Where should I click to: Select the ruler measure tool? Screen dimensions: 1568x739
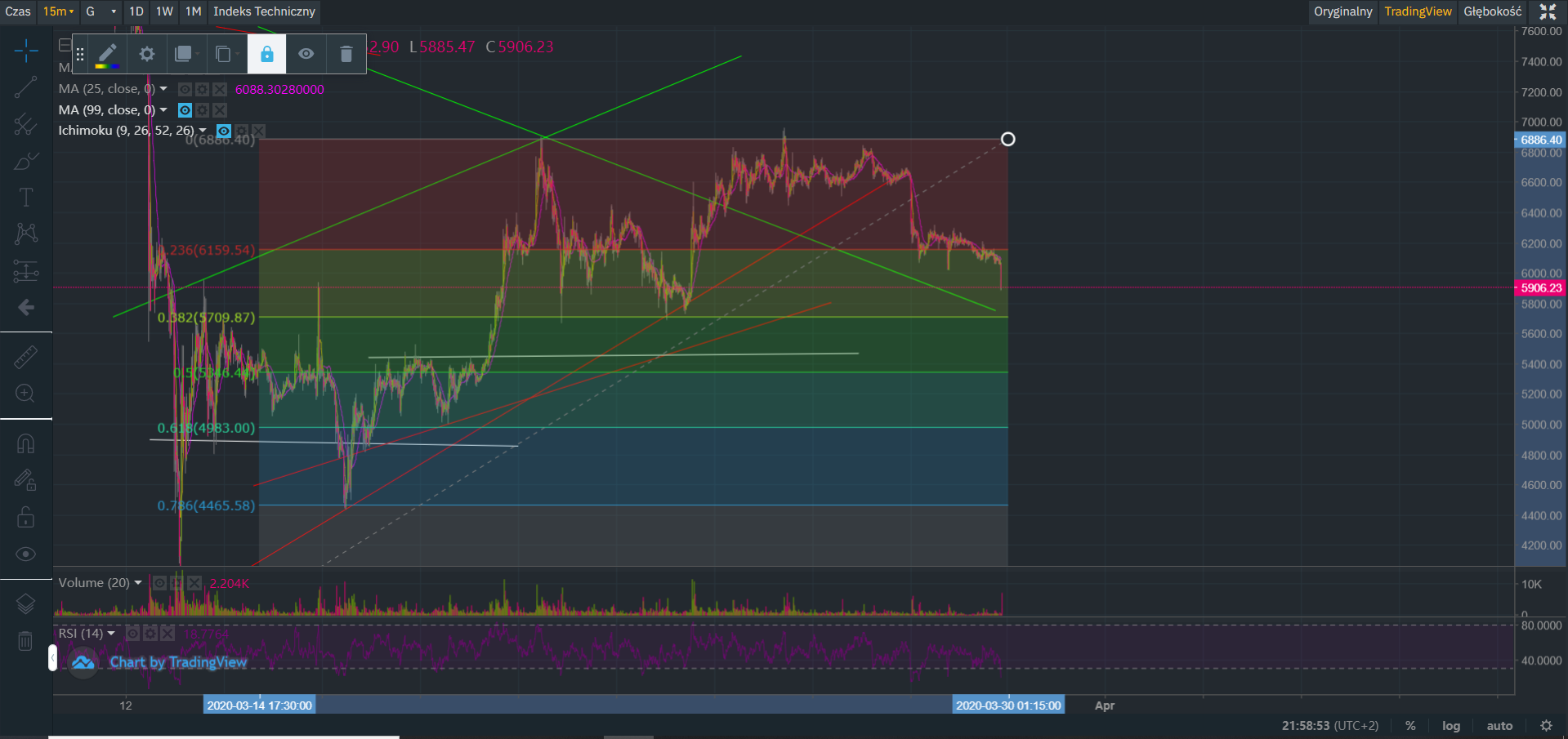25,357
